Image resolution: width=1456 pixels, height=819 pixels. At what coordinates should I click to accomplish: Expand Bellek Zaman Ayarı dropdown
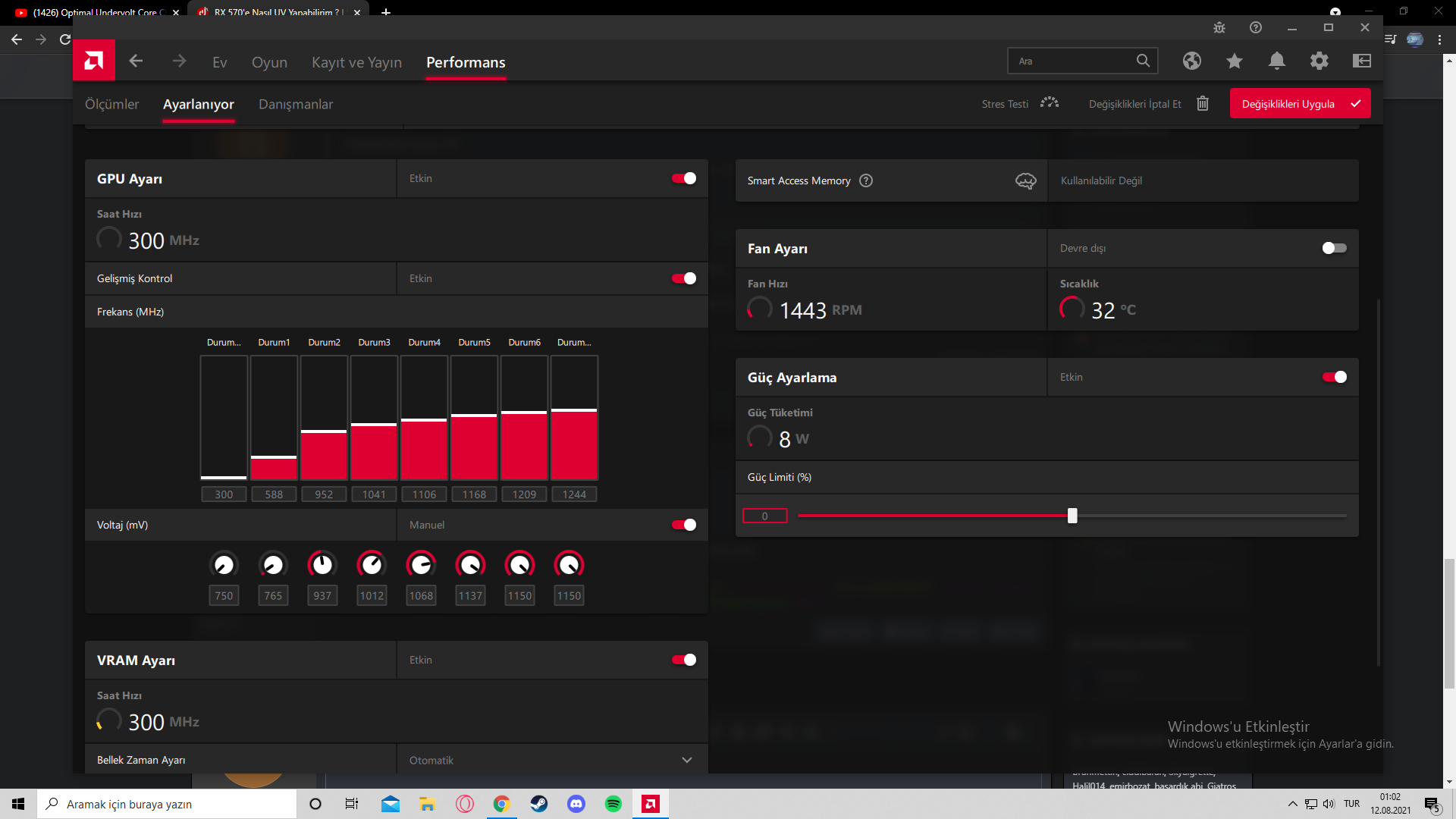pos(686,760)
